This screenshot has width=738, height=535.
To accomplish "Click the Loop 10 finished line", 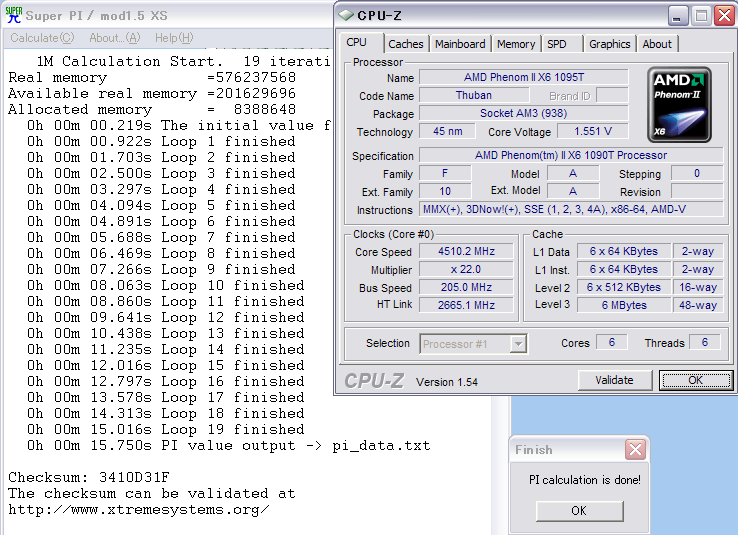I will pos(166,285).
